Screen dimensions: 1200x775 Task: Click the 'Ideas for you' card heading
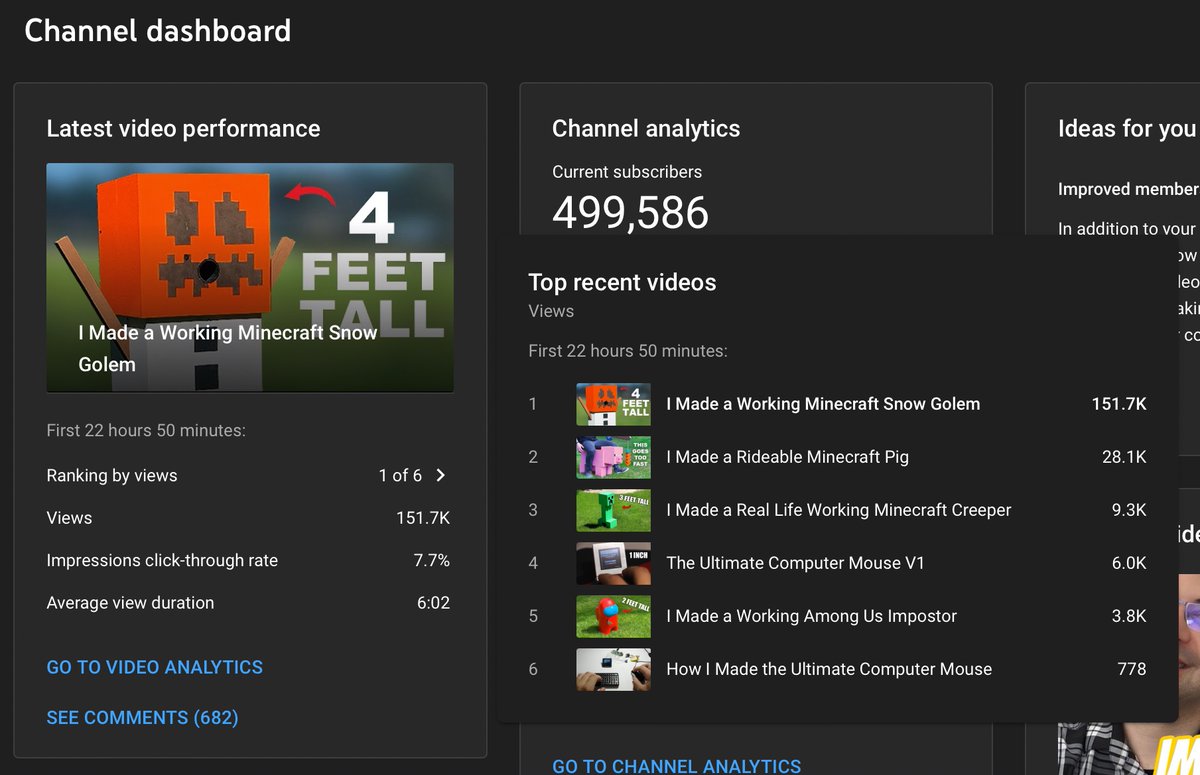(x=1127, y=129)
